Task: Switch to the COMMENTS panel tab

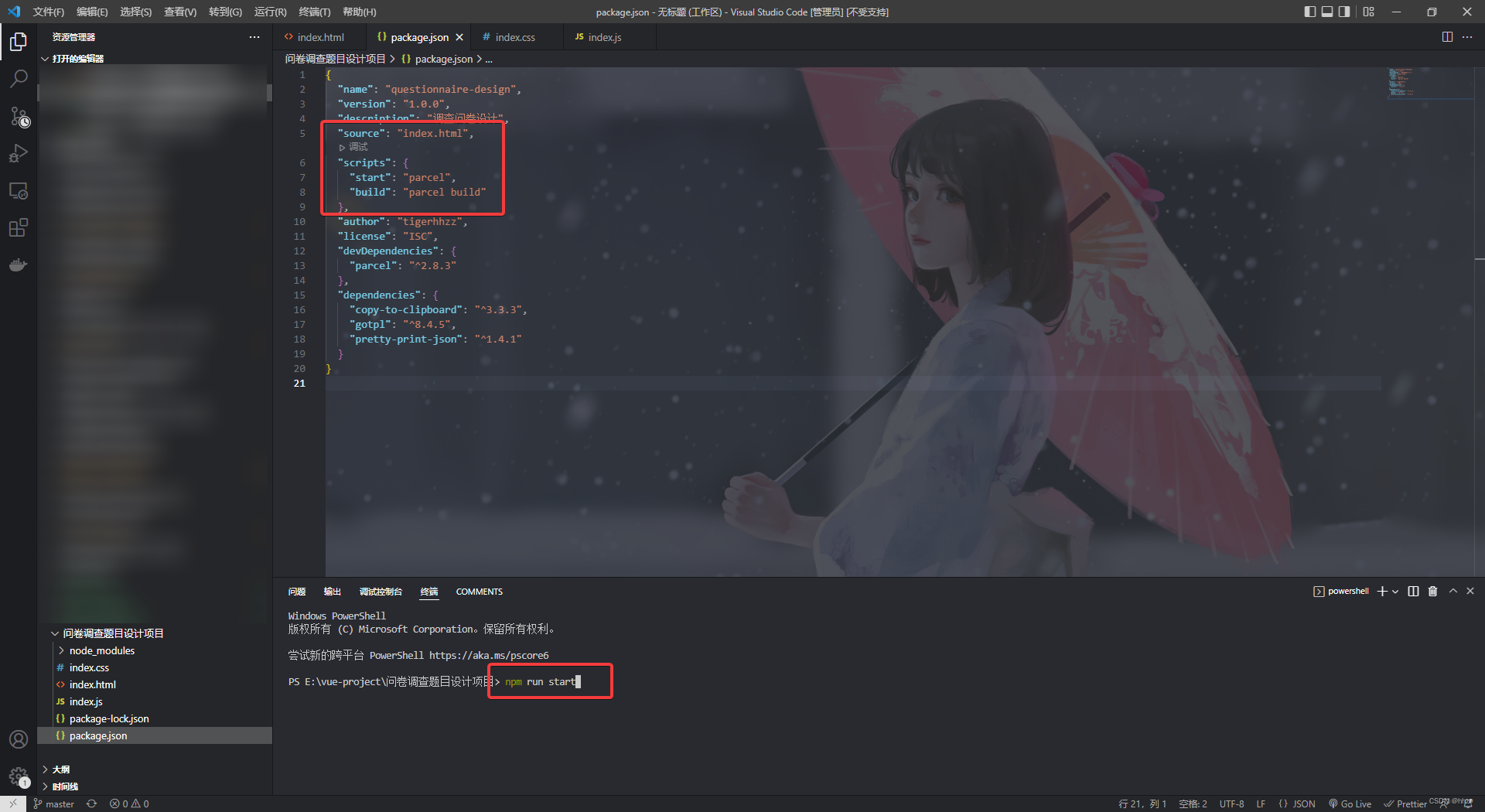Action: (x=479, y=592)
